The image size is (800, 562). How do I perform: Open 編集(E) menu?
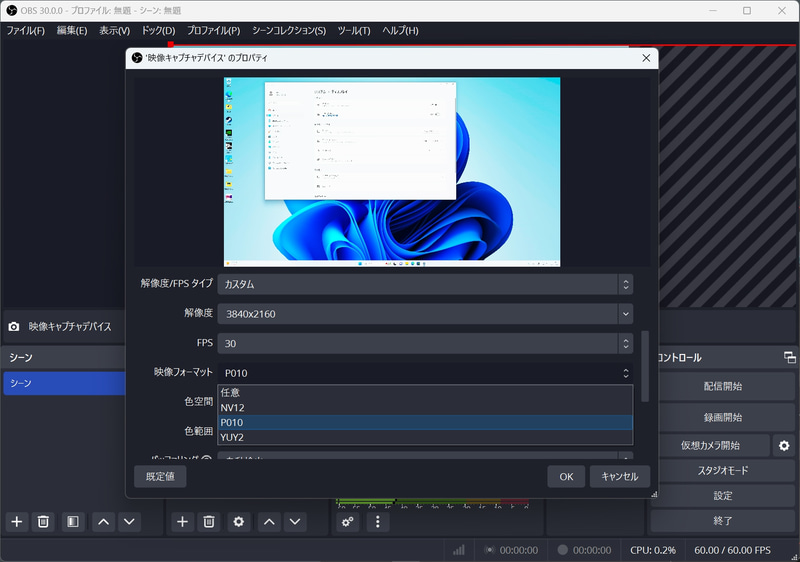click(x=72, y=31)
